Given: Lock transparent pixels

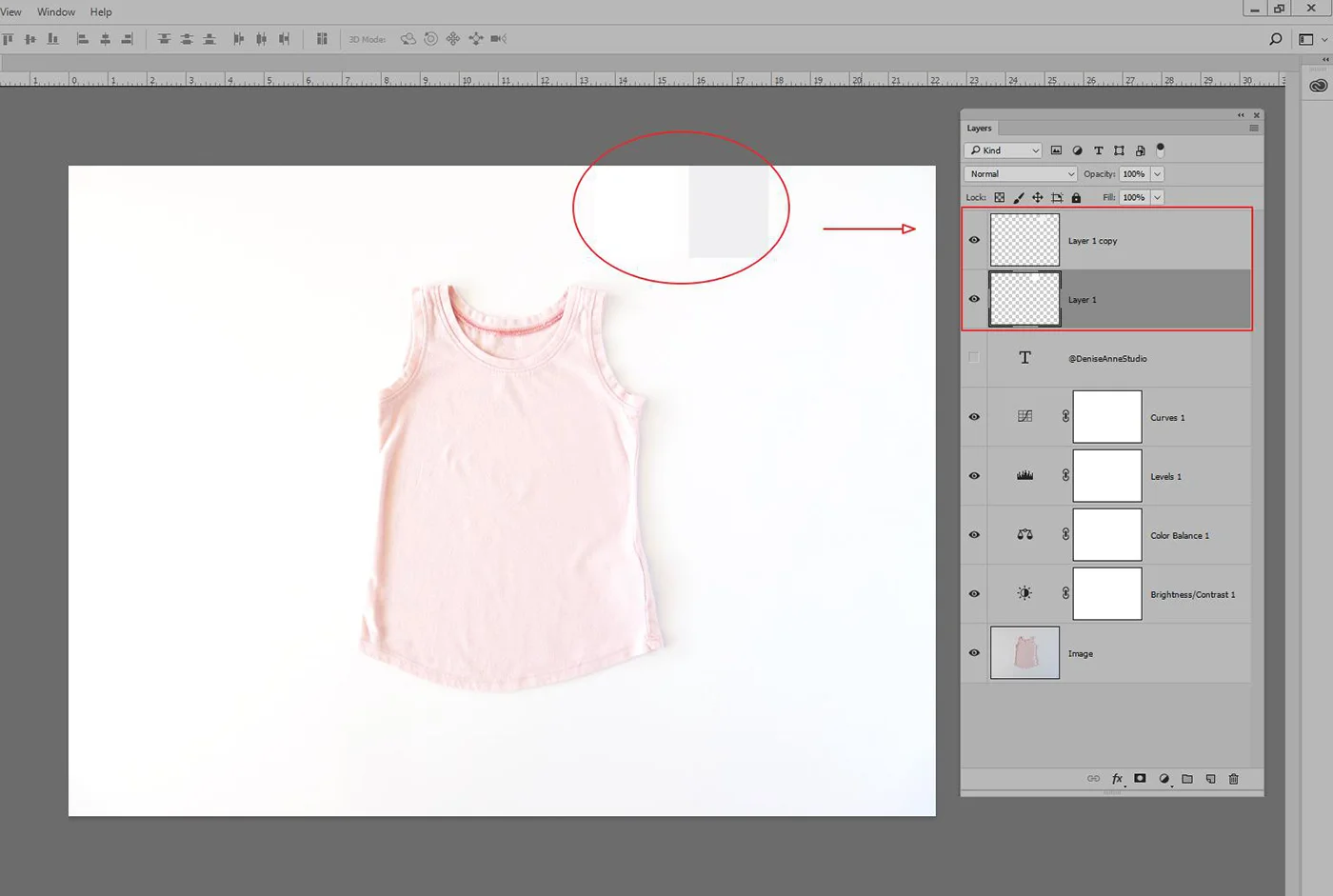Looking at the screenshot, I should [x=999, y=197].
